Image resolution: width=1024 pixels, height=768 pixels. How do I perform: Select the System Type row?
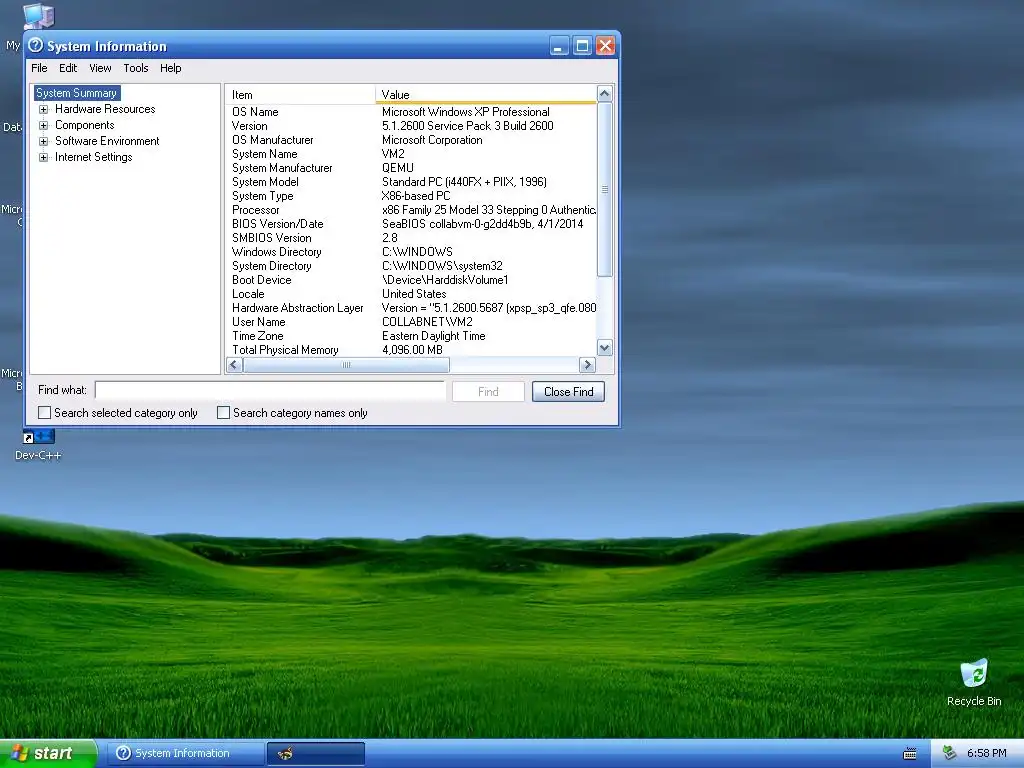pos(411,196)
